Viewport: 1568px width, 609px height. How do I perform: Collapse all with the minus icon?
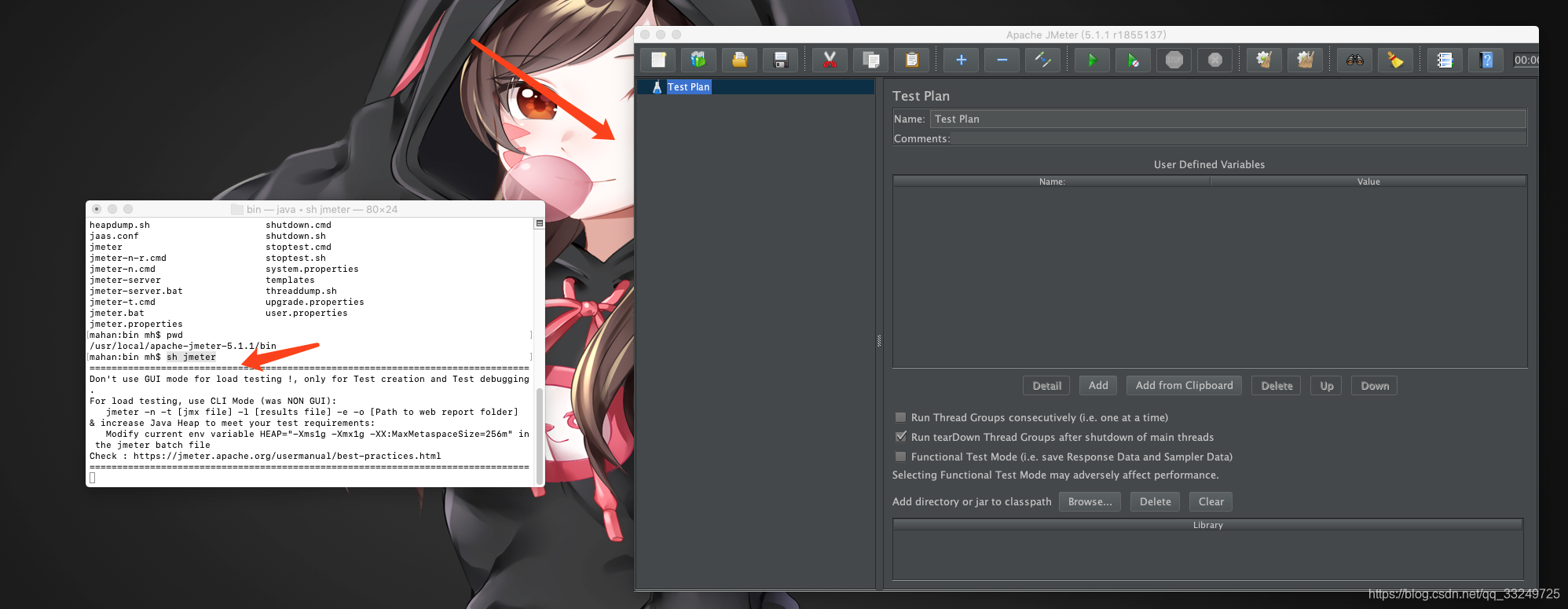point(1002,60)
